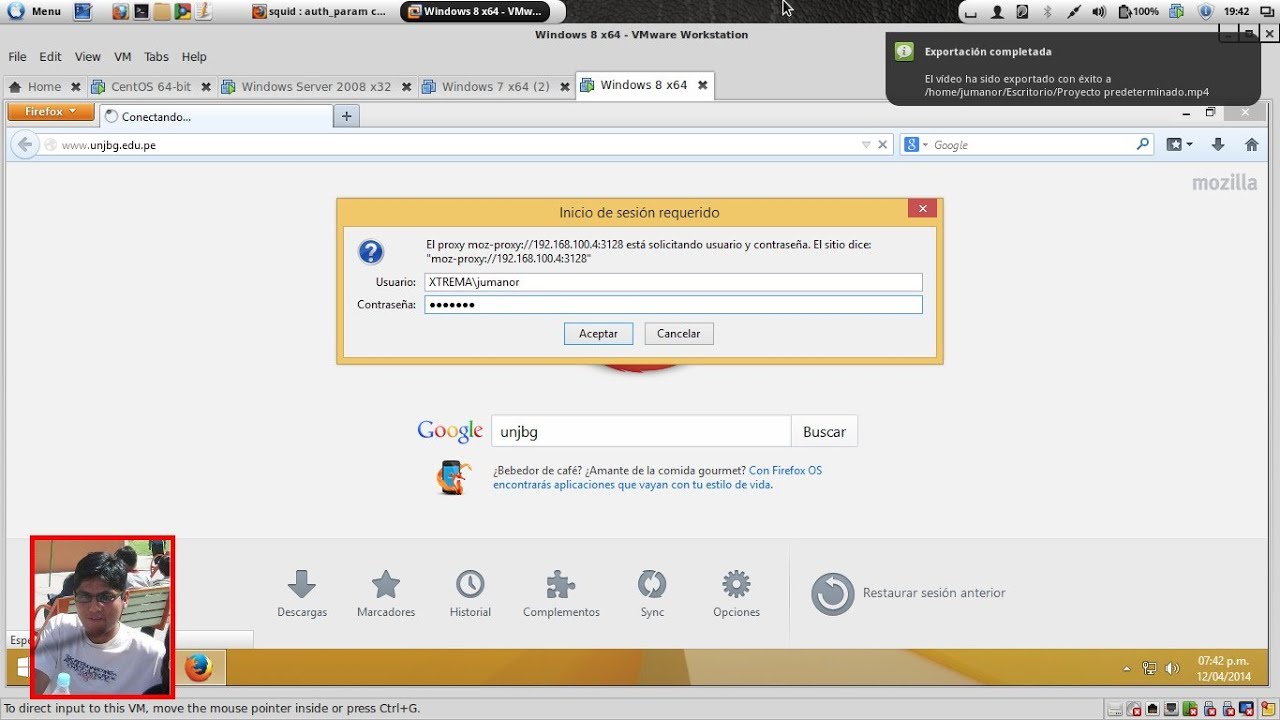
Task: Open the orange Firefox menu button
Action: [x=51, y=112]
